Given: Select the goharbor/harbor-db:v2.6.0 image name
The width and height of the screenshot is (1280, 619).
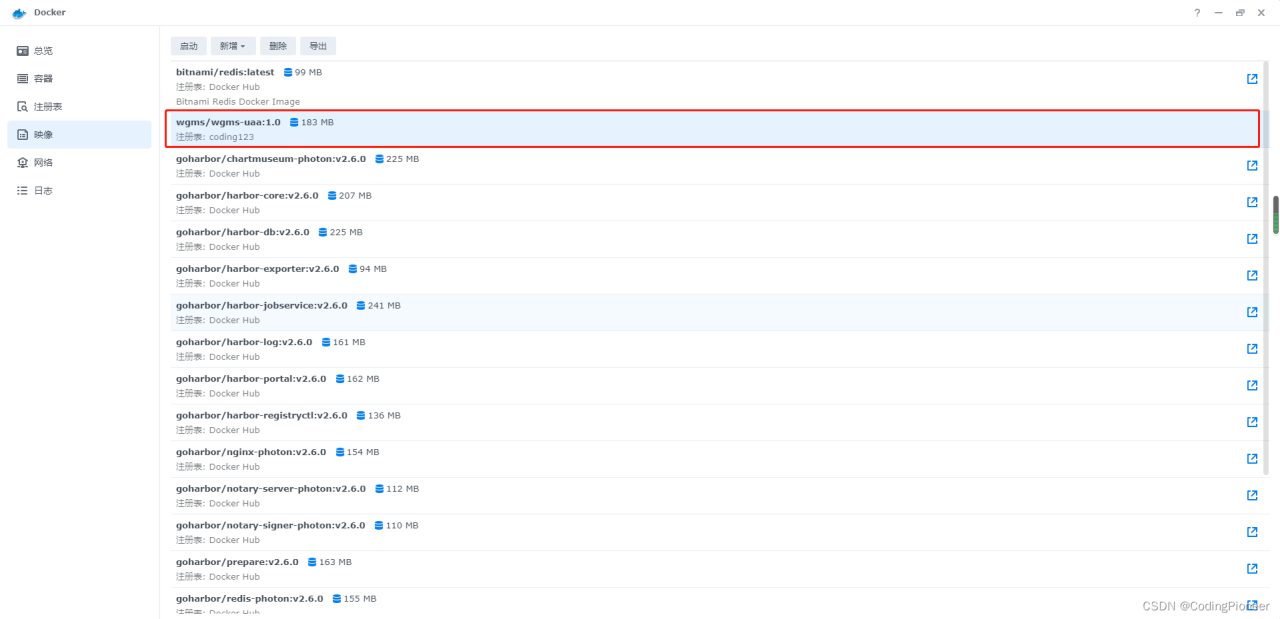Looking at the screenshot, I should (243, 232).
